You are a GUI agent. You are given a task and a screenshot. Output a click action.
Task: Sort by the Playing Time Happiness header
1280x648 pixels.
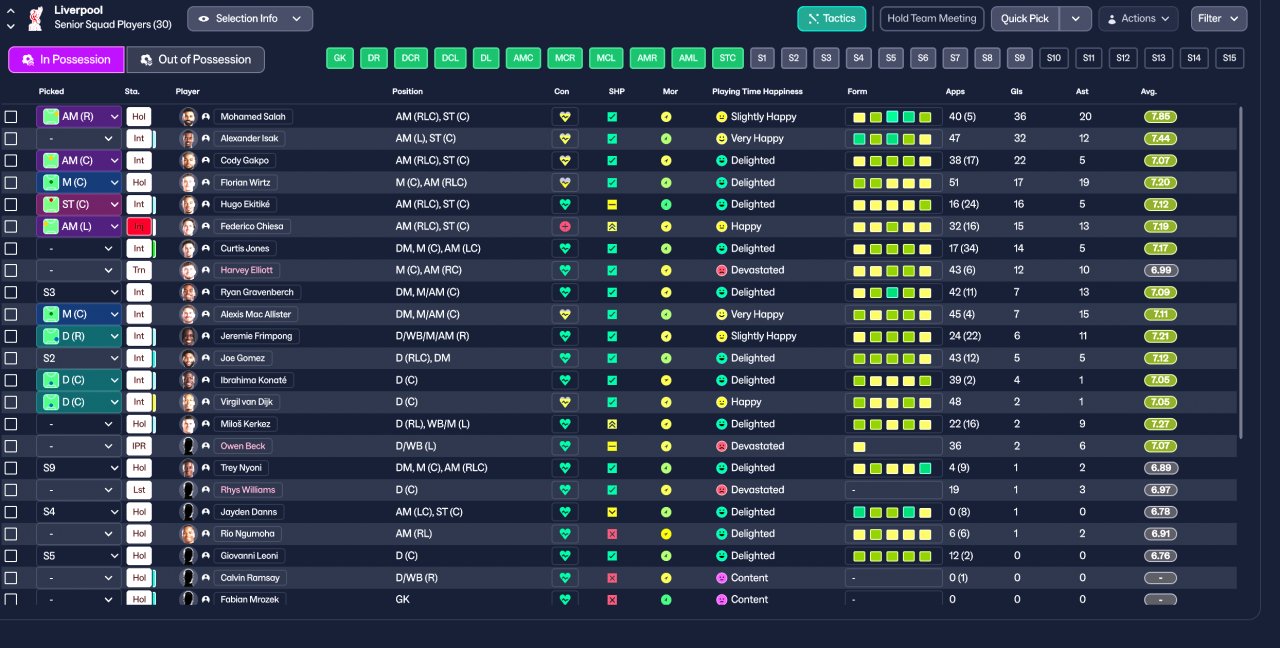pos(757,91)
